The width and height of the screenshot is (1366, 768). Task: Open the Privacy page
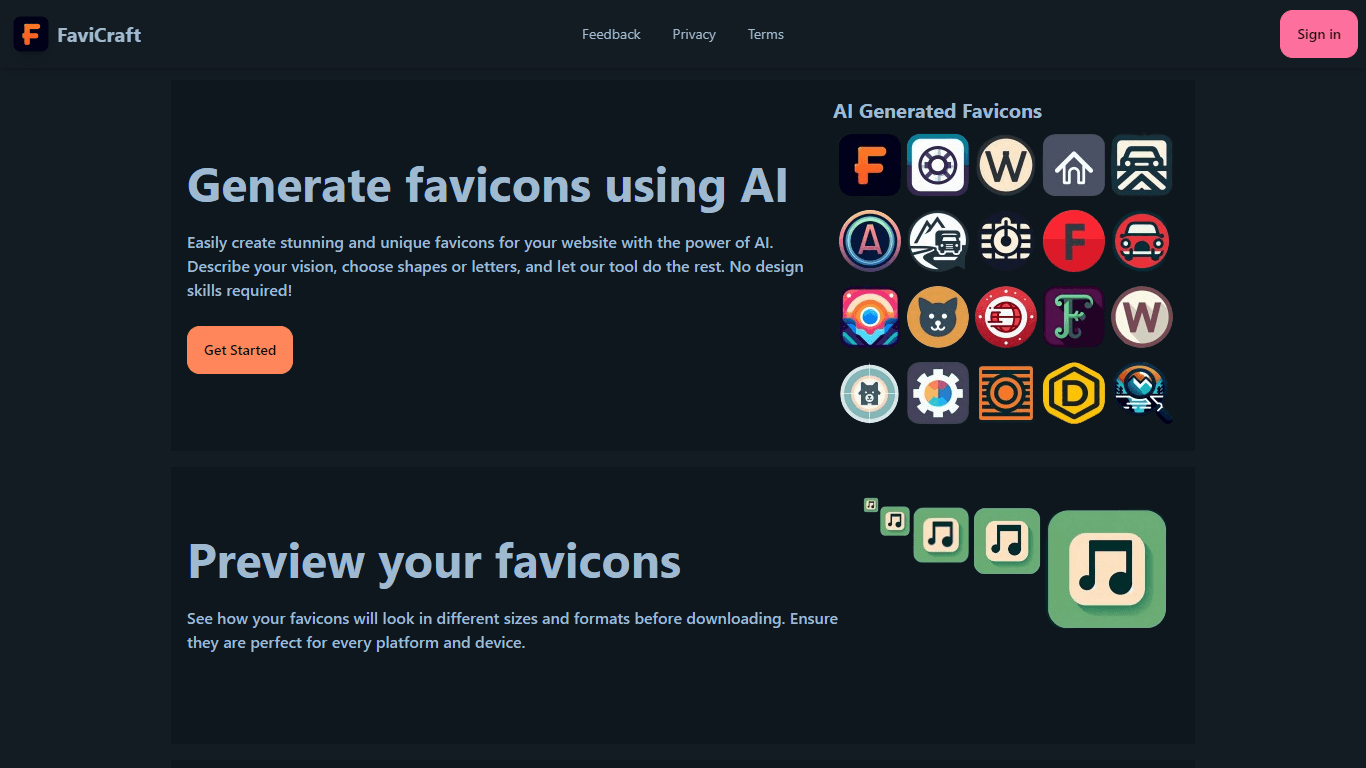pos(694,34)
